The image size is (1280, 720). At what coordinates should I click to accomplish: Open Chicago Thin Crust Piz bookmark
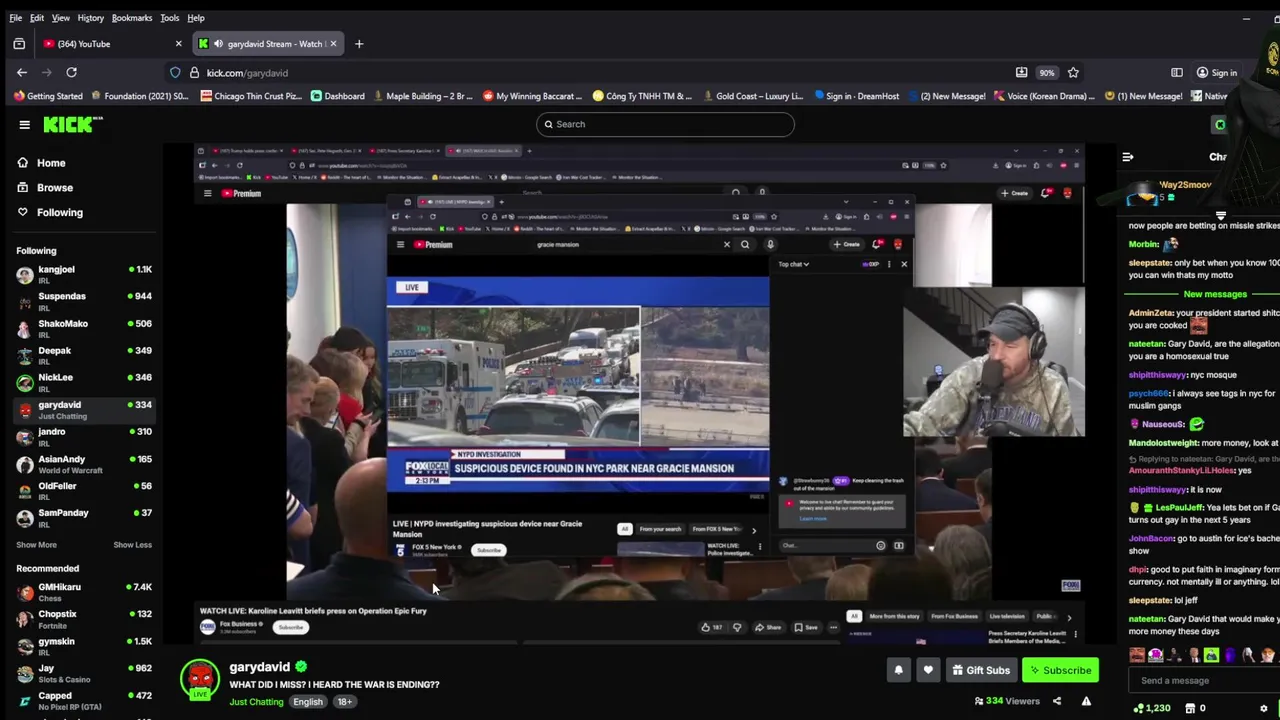251,96
